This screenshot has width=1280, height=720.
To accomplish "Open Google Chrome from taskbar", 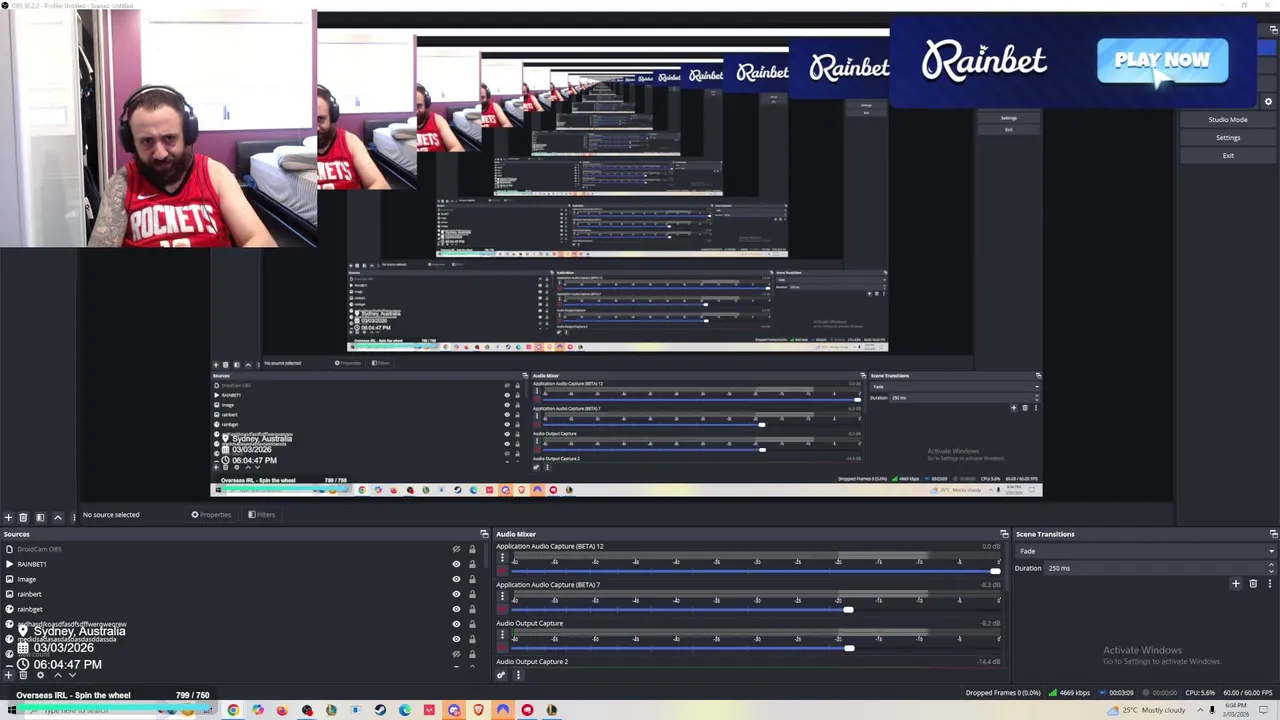I will (x=233, y=710).
